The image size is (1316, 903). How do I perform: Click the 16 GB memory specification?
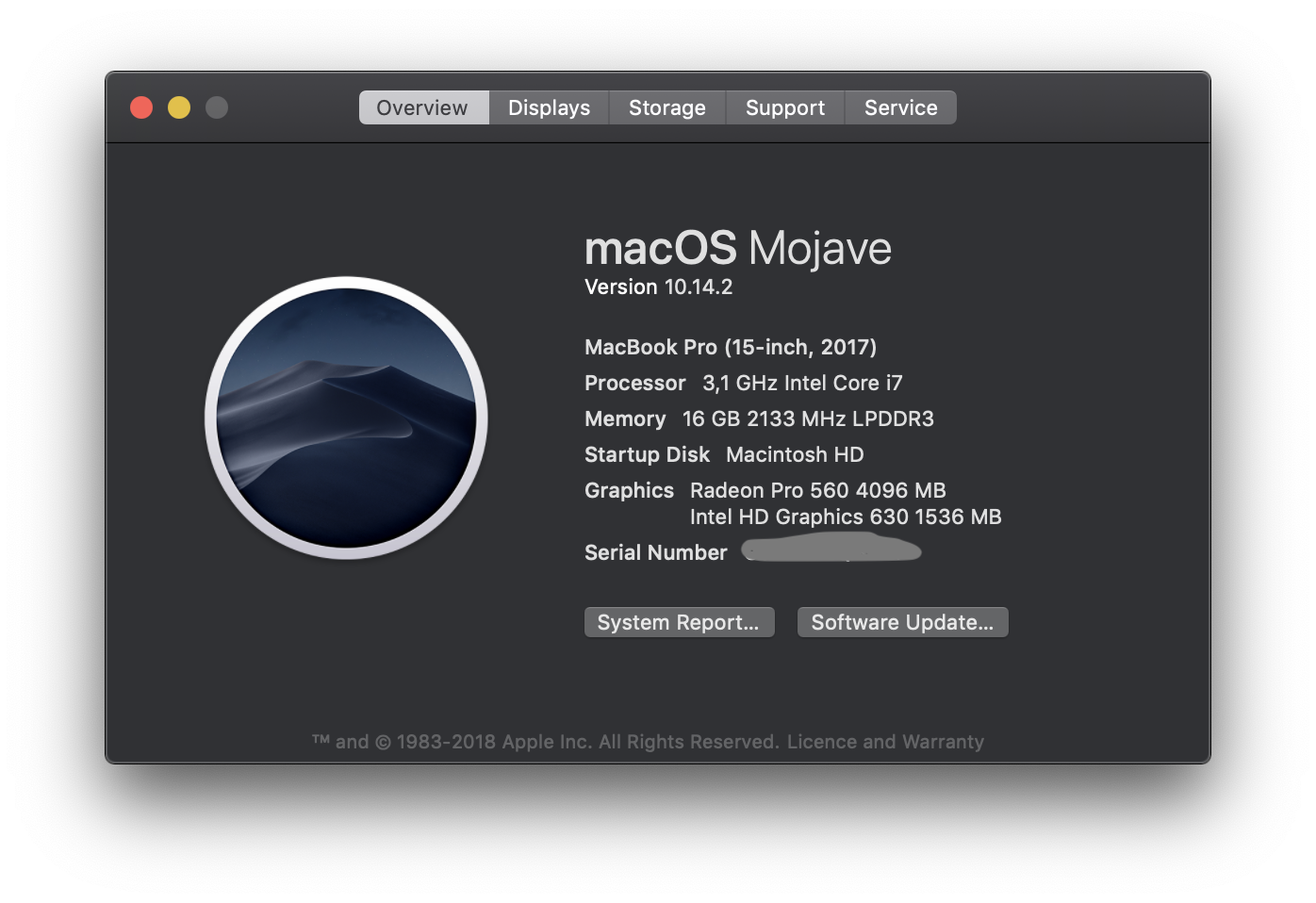pos(759,419)
